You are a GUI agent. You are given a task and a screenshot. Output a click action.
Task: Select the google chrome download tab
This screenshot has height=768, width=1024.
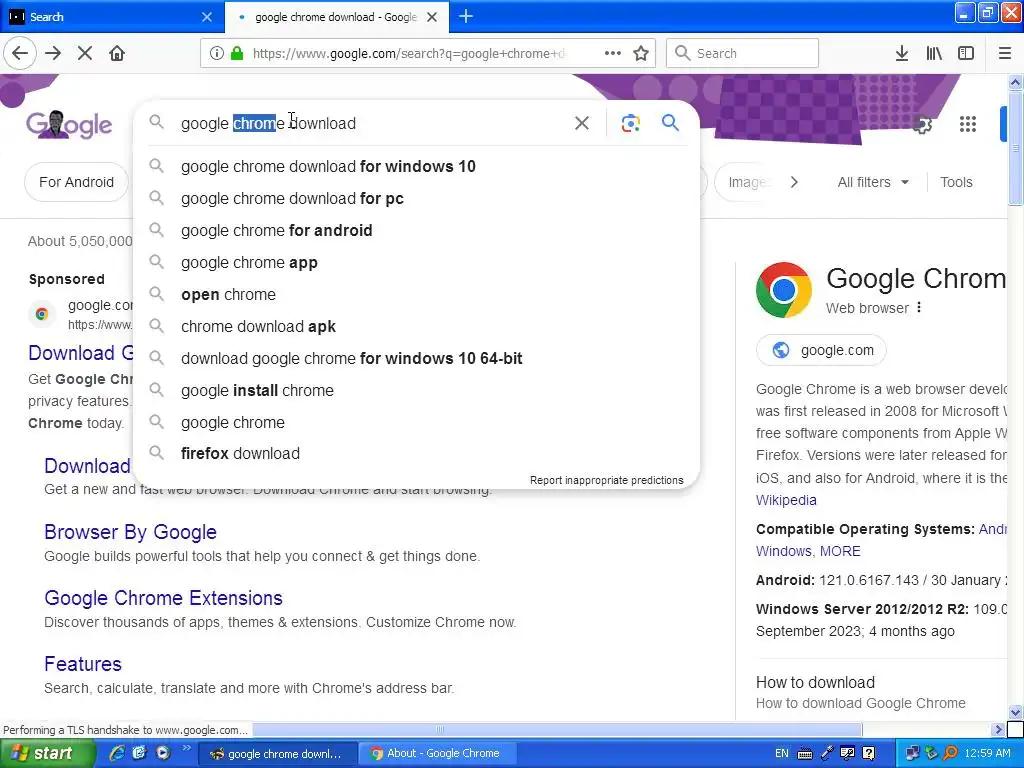336,17
